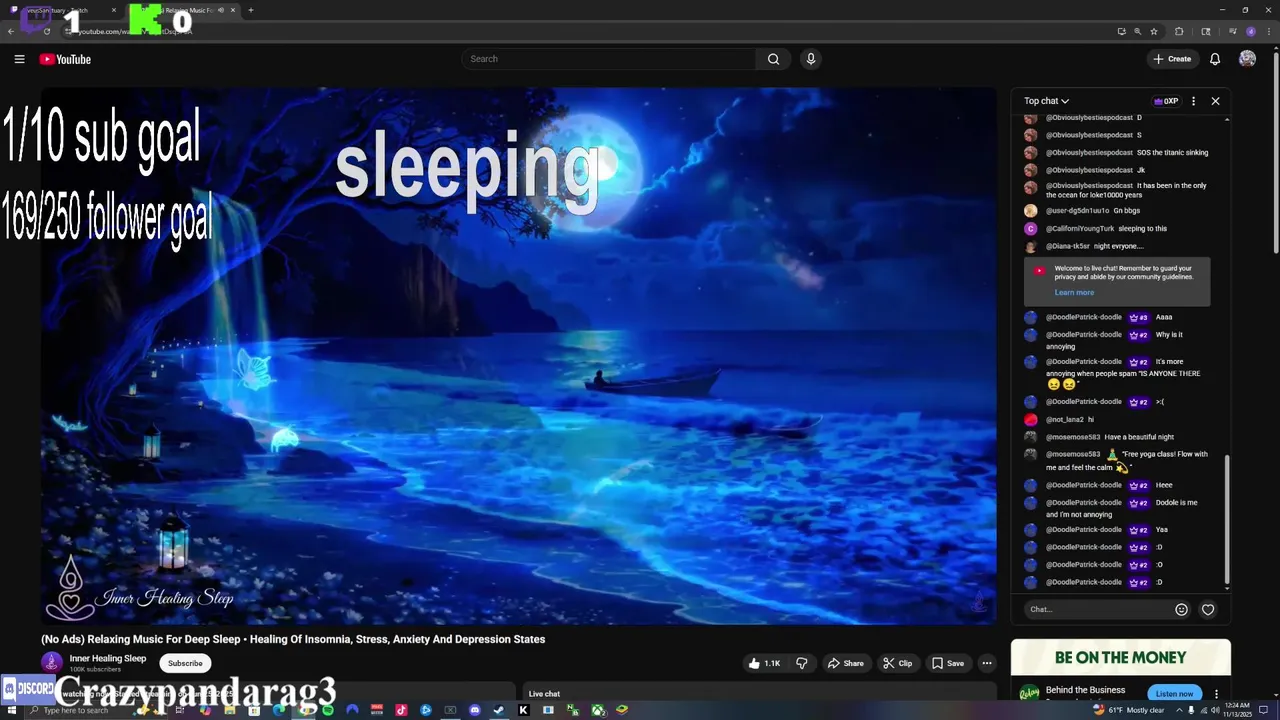Open a new browser tab
This screenshot has height=720, width=1280.
coord(250,10)
